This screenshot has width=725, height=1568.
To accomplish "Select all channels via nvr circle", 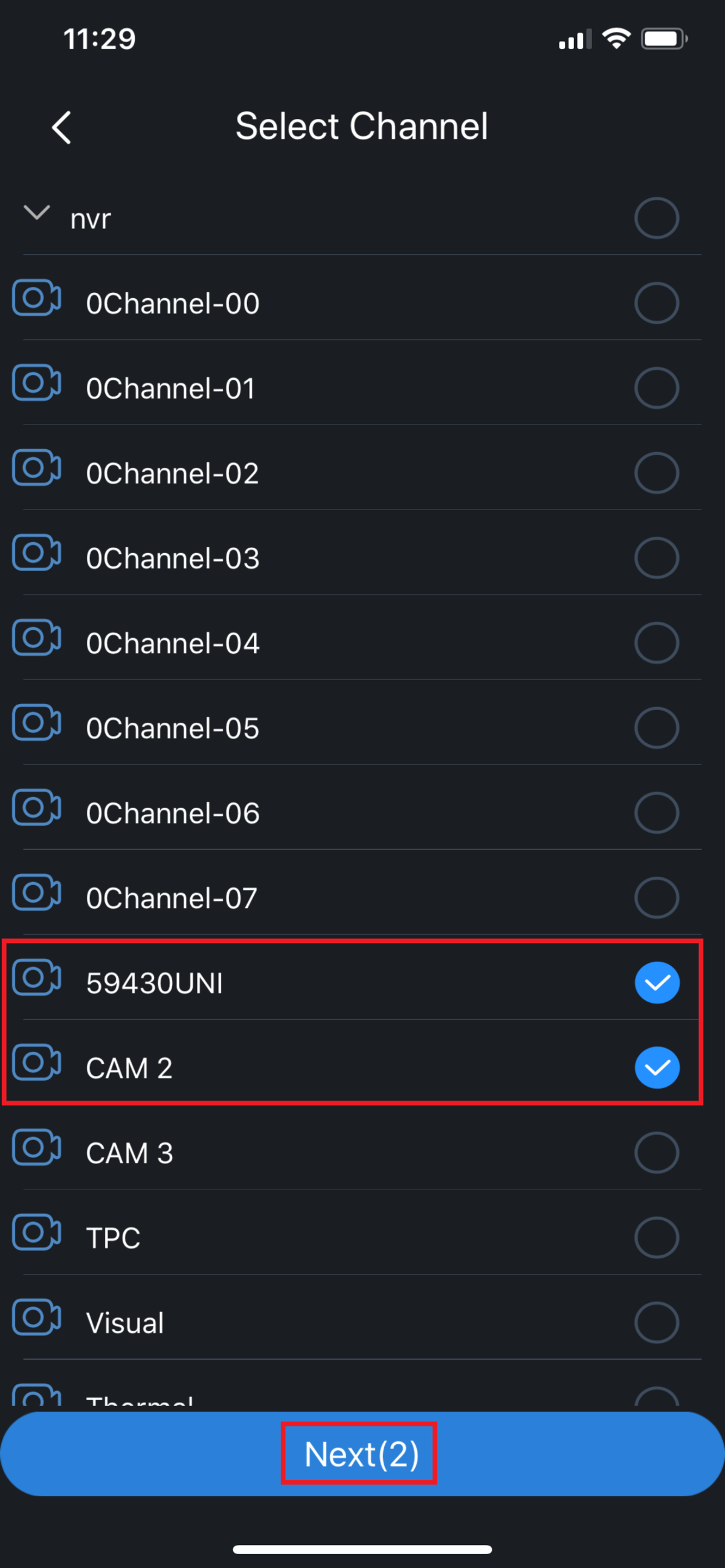I will [x=657, y=217].
